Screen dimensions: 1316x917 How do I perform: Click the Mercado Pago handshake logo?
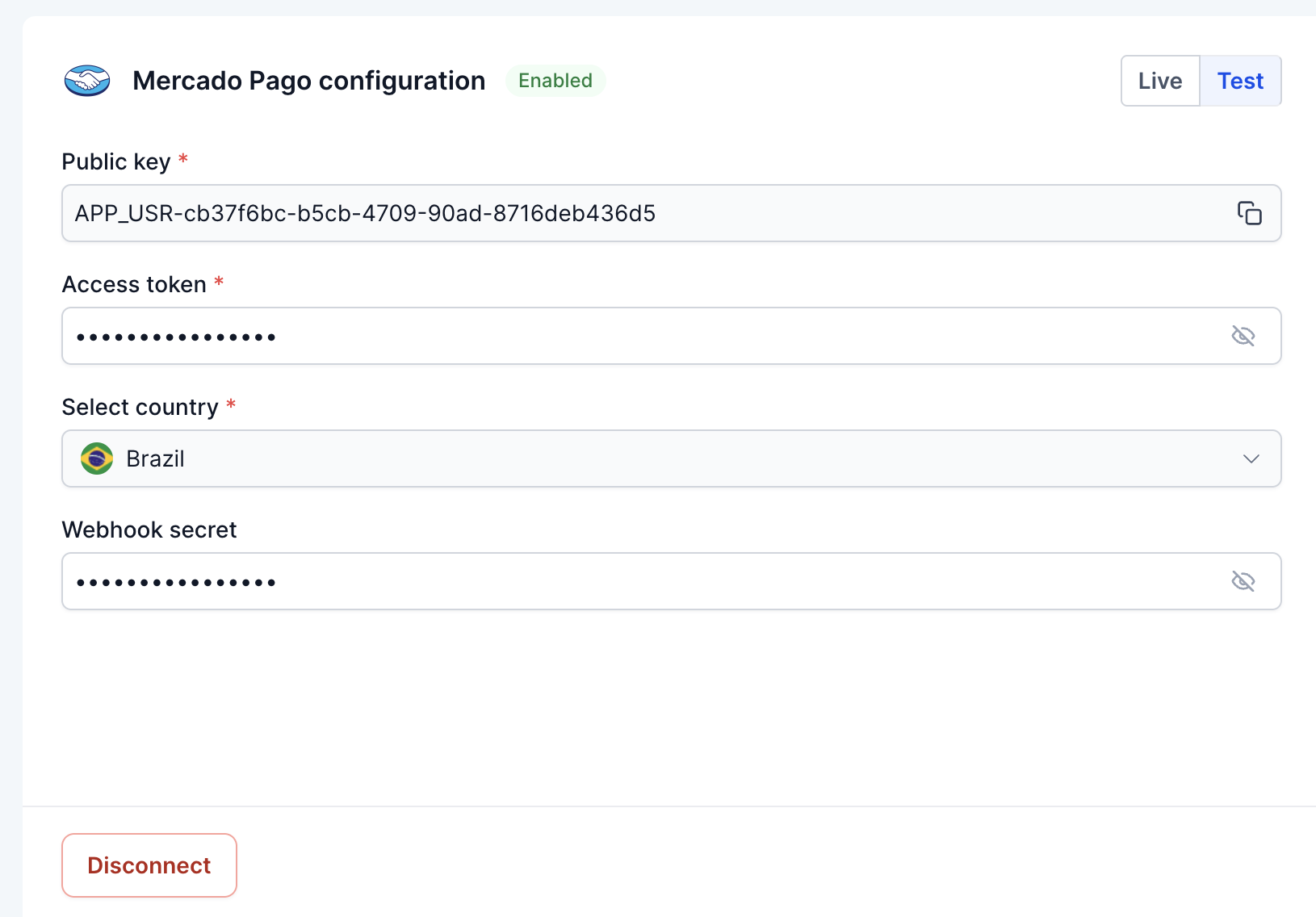(87, 81)
